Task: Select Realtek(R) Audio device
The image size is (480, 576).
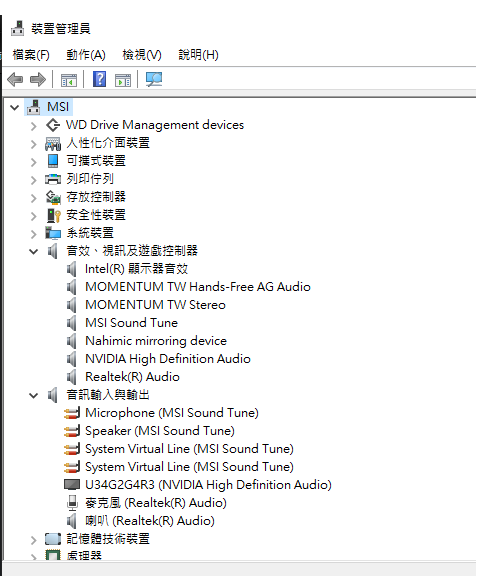Action: (132, 377)
